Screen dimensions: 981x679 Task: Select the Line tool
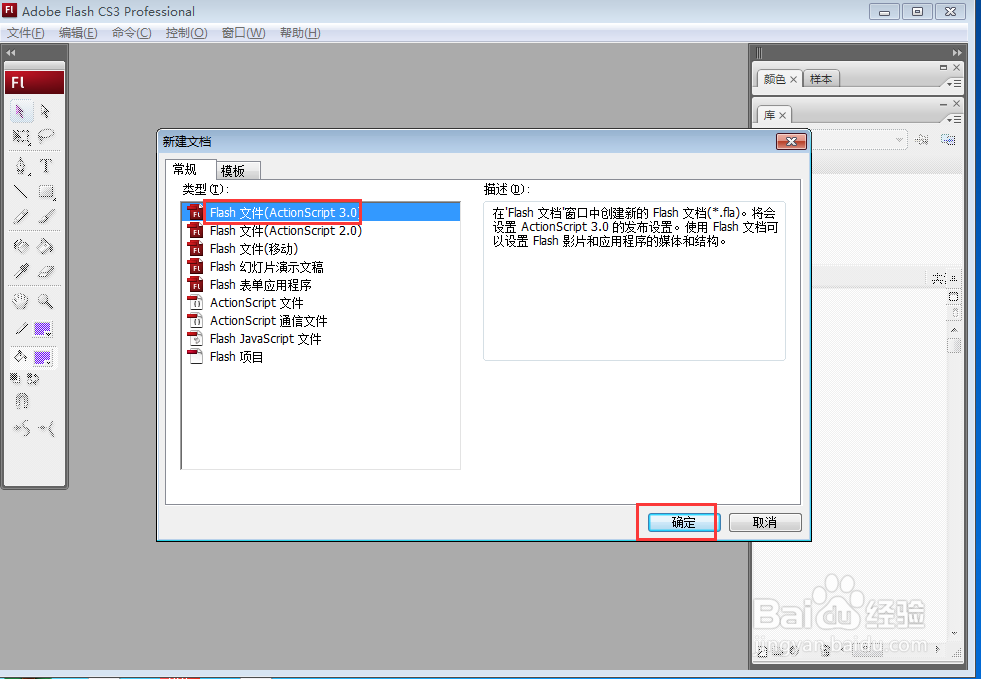(20, 191)
